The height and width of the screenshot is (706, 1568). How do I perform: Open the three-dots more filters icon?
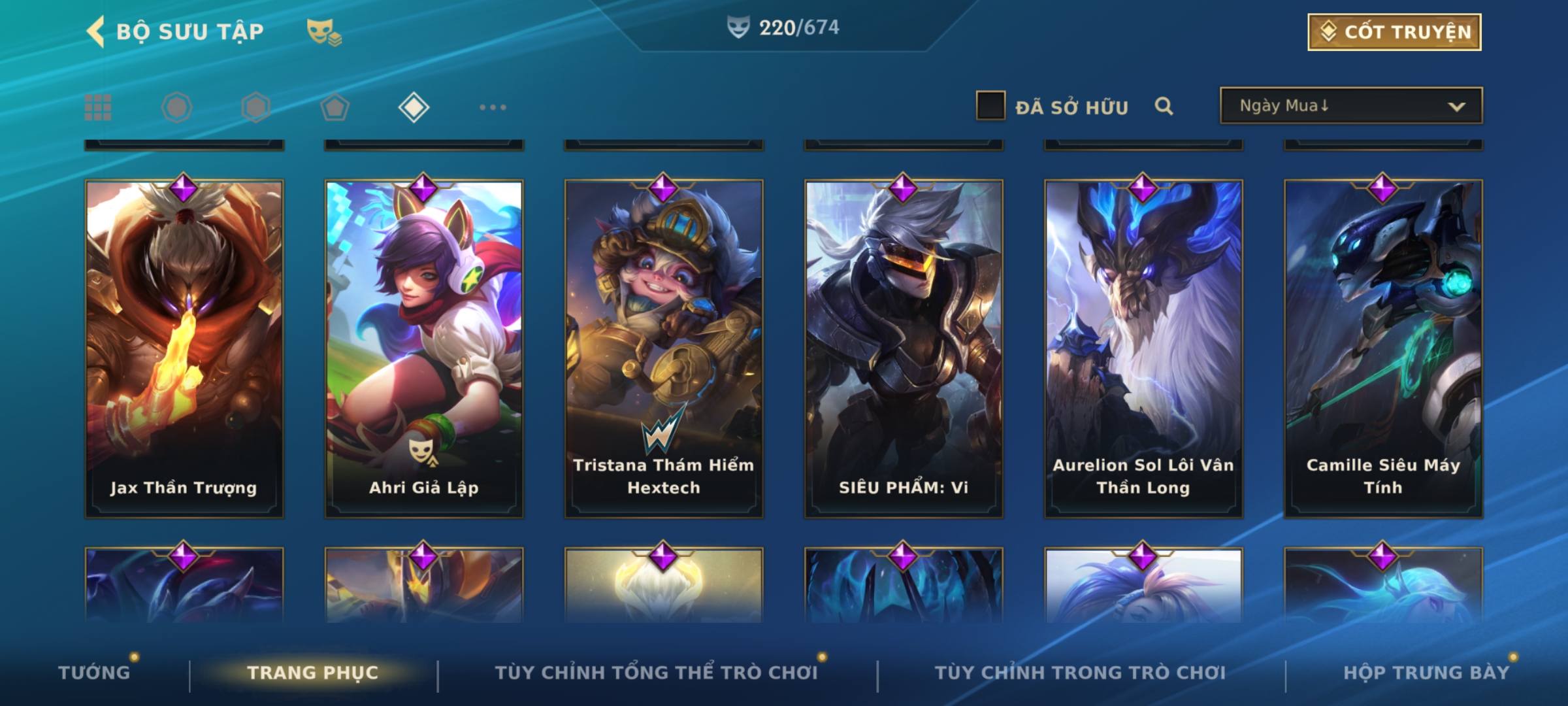click(x=493, y=107)
